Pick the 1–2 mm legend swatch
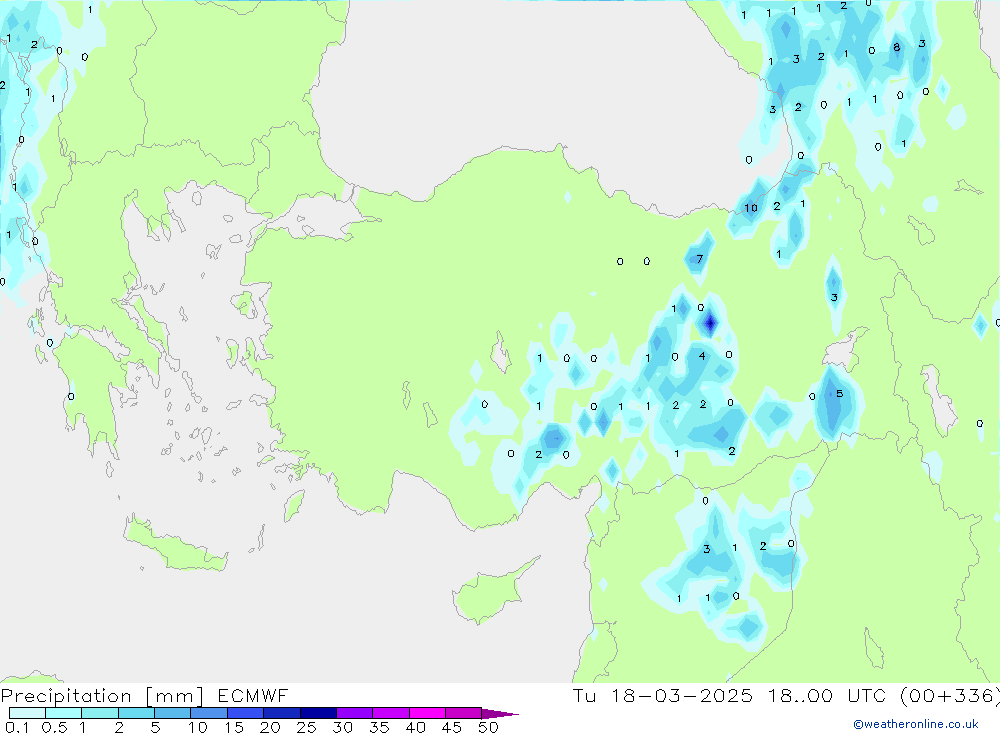The image size is (1000, 733). [x=100, y=713]
